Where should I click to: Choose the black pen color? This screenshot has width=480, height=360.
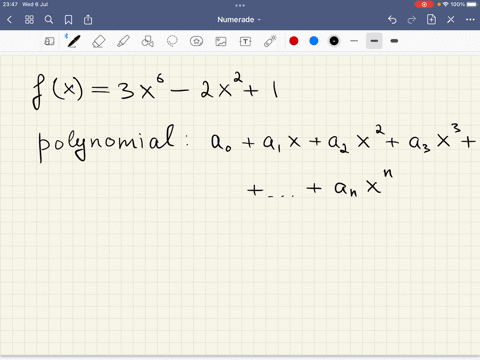click(334, 41)
